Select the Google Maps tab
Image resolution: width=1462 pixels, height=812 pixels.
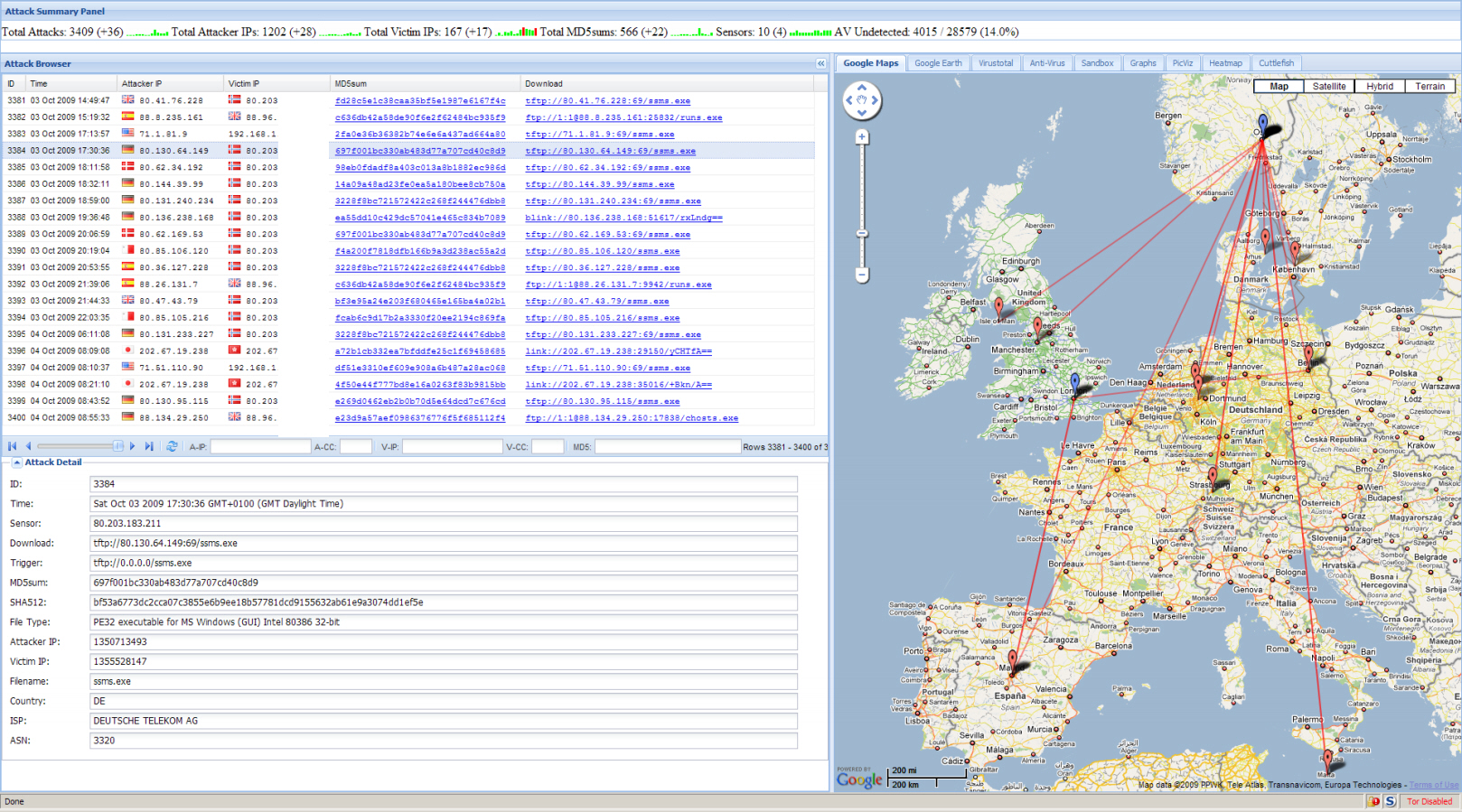coord(871,63)
